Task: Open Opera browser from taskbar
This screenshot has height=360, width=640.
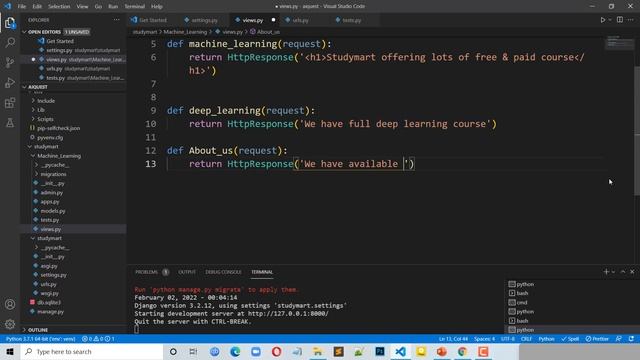Action: (276, 351)
